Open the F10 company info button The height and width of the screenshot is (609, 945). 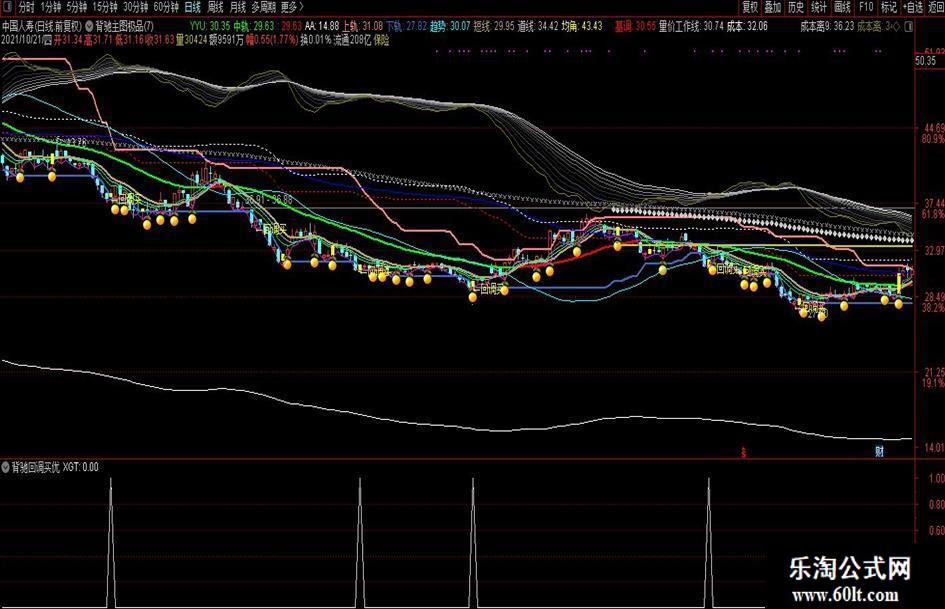[866, 7]
